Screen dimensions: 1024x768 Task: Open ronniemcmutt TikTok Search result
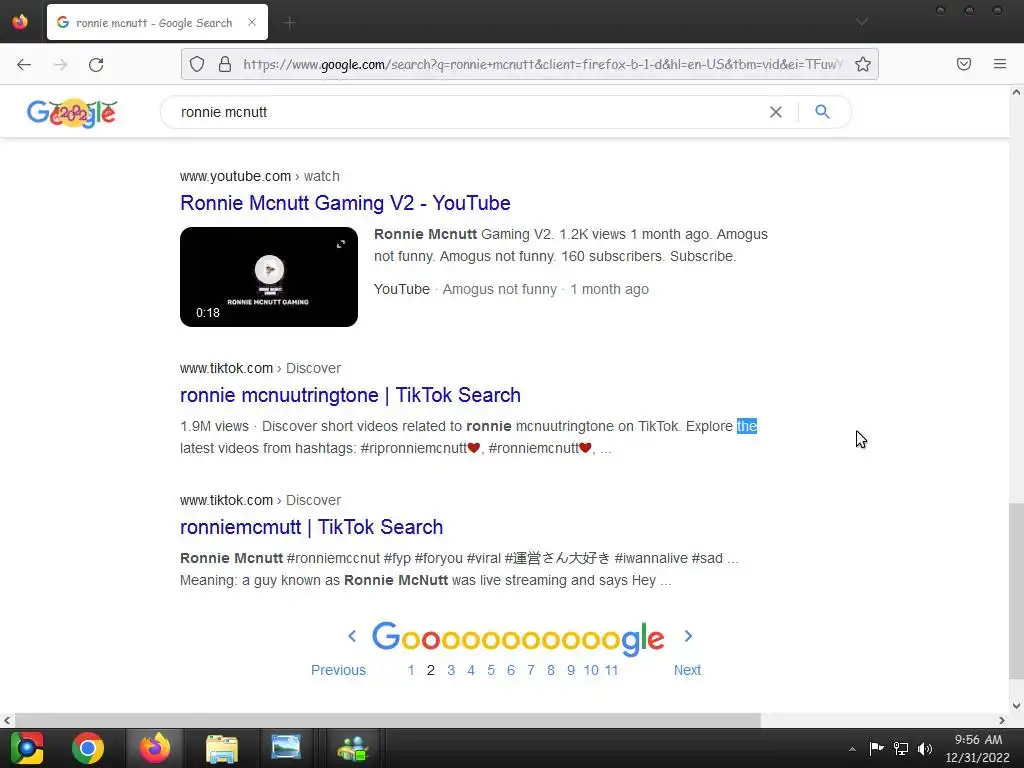[x=312, y=527]
